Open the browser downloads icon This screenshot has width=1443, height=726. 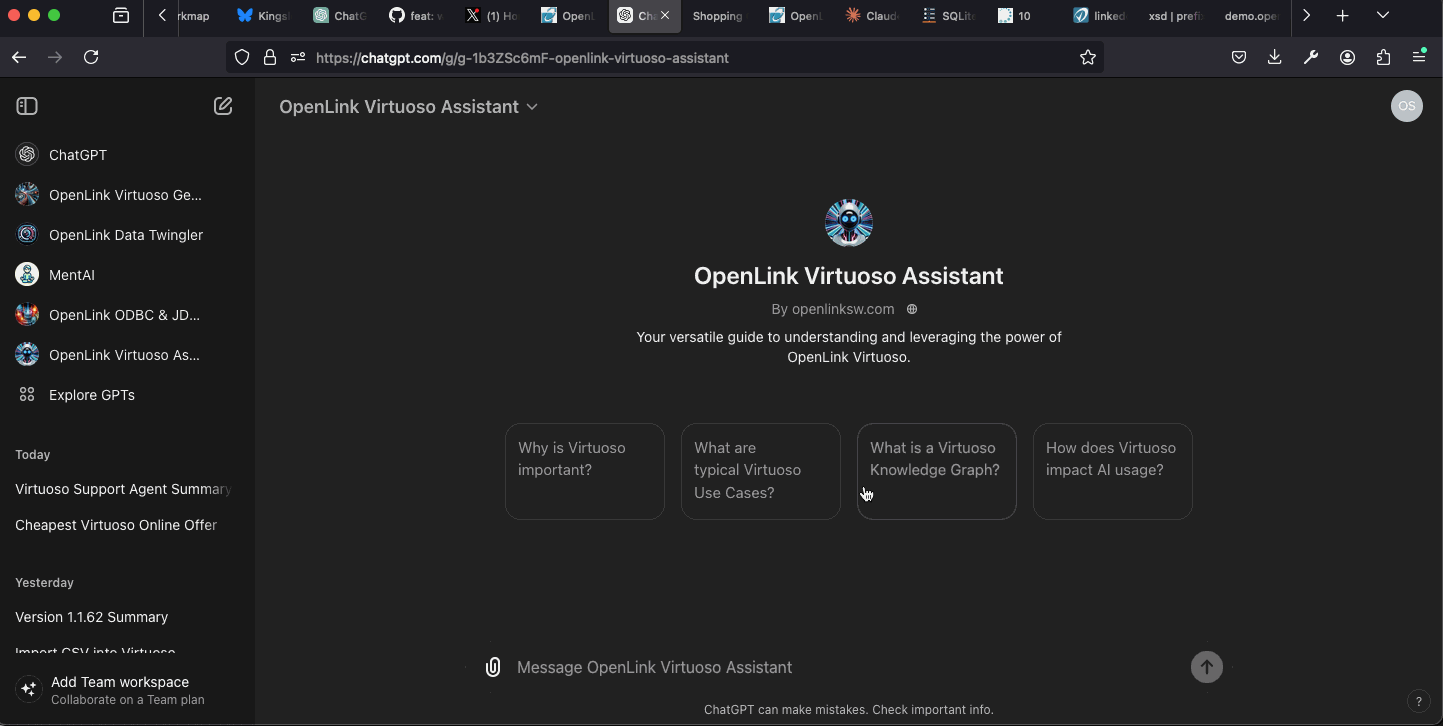(1275, 58)
